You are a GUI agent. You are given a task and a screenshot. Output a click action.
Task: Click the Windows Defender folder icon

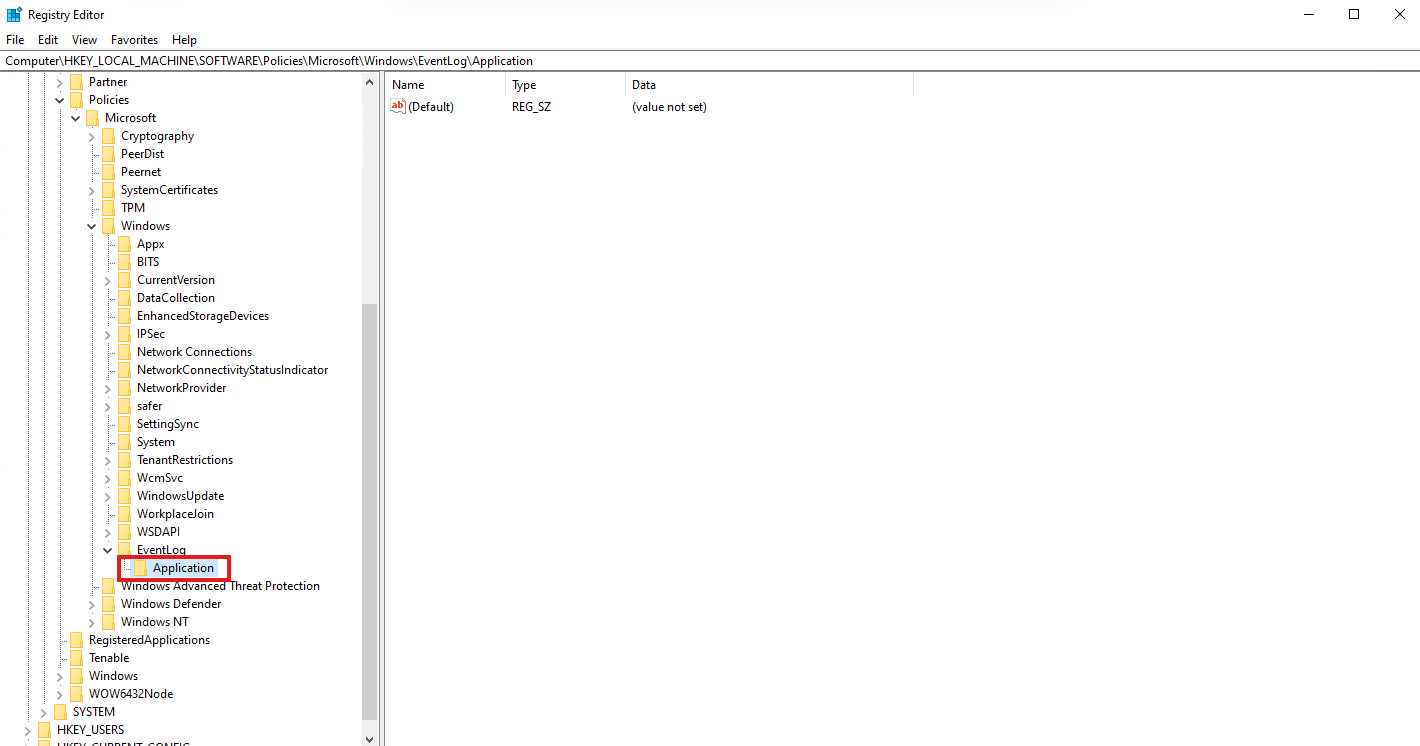[109, 604]
